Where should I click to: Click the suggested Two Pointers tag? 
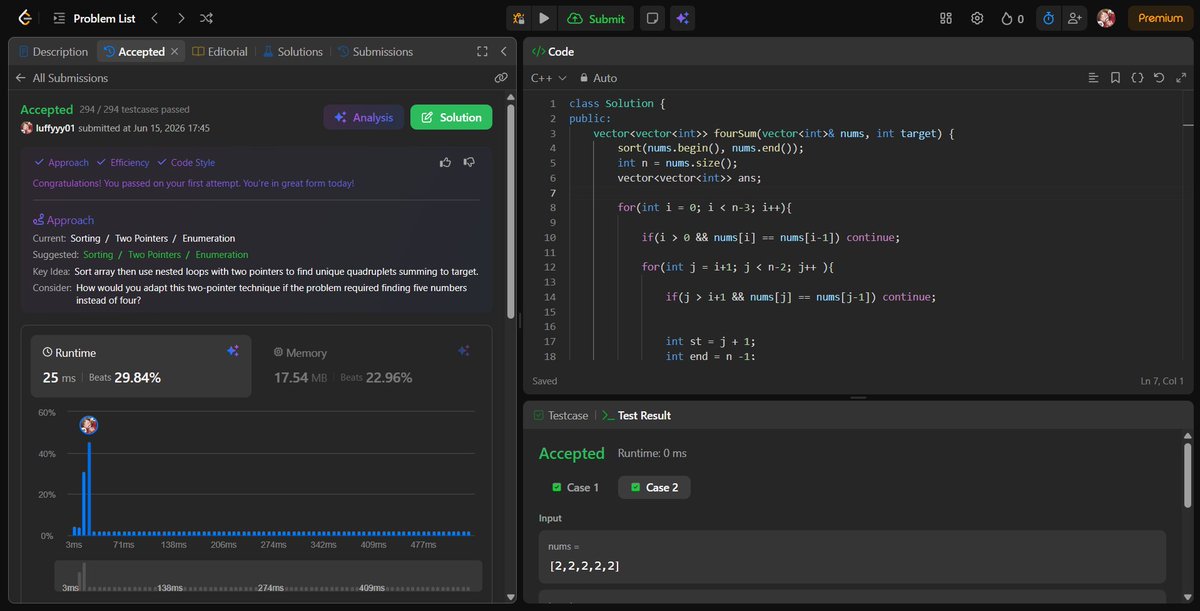pos(154,255)
